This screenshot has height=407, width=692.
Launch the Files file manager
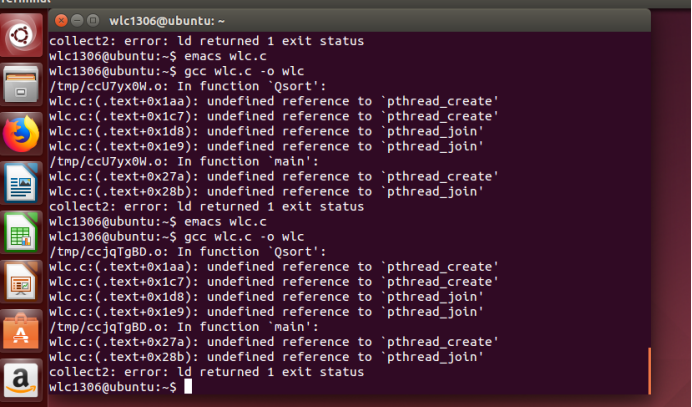(21, 86)
